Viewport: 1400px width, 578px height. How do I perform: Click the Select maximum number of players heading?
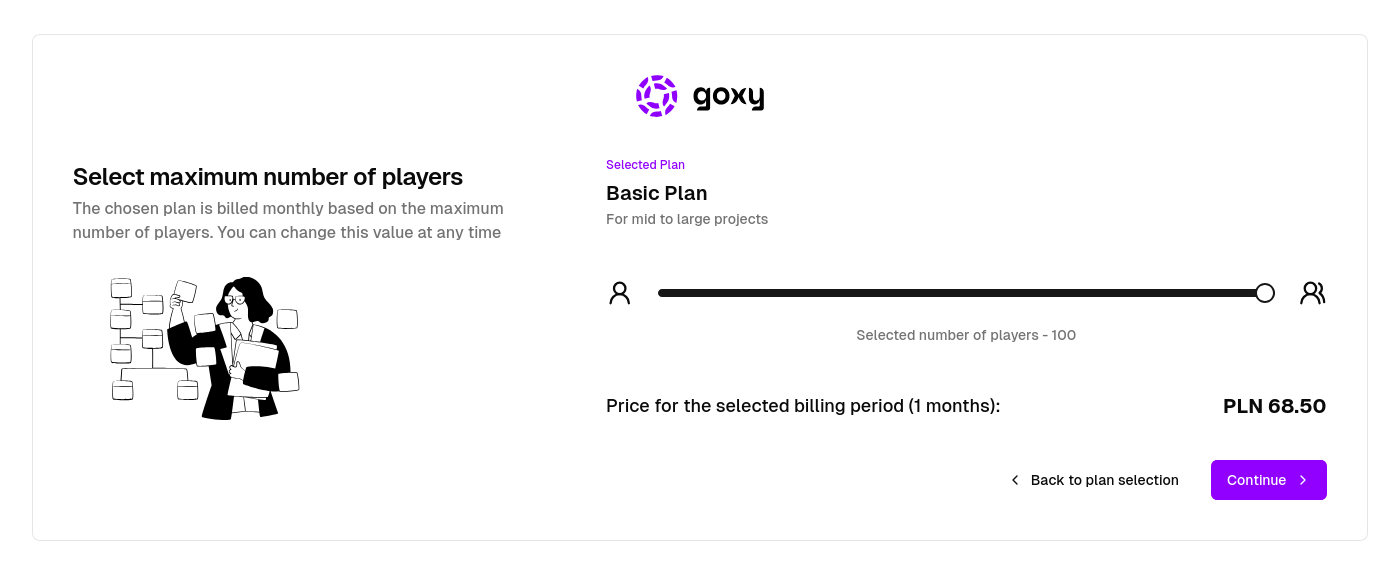267,177
